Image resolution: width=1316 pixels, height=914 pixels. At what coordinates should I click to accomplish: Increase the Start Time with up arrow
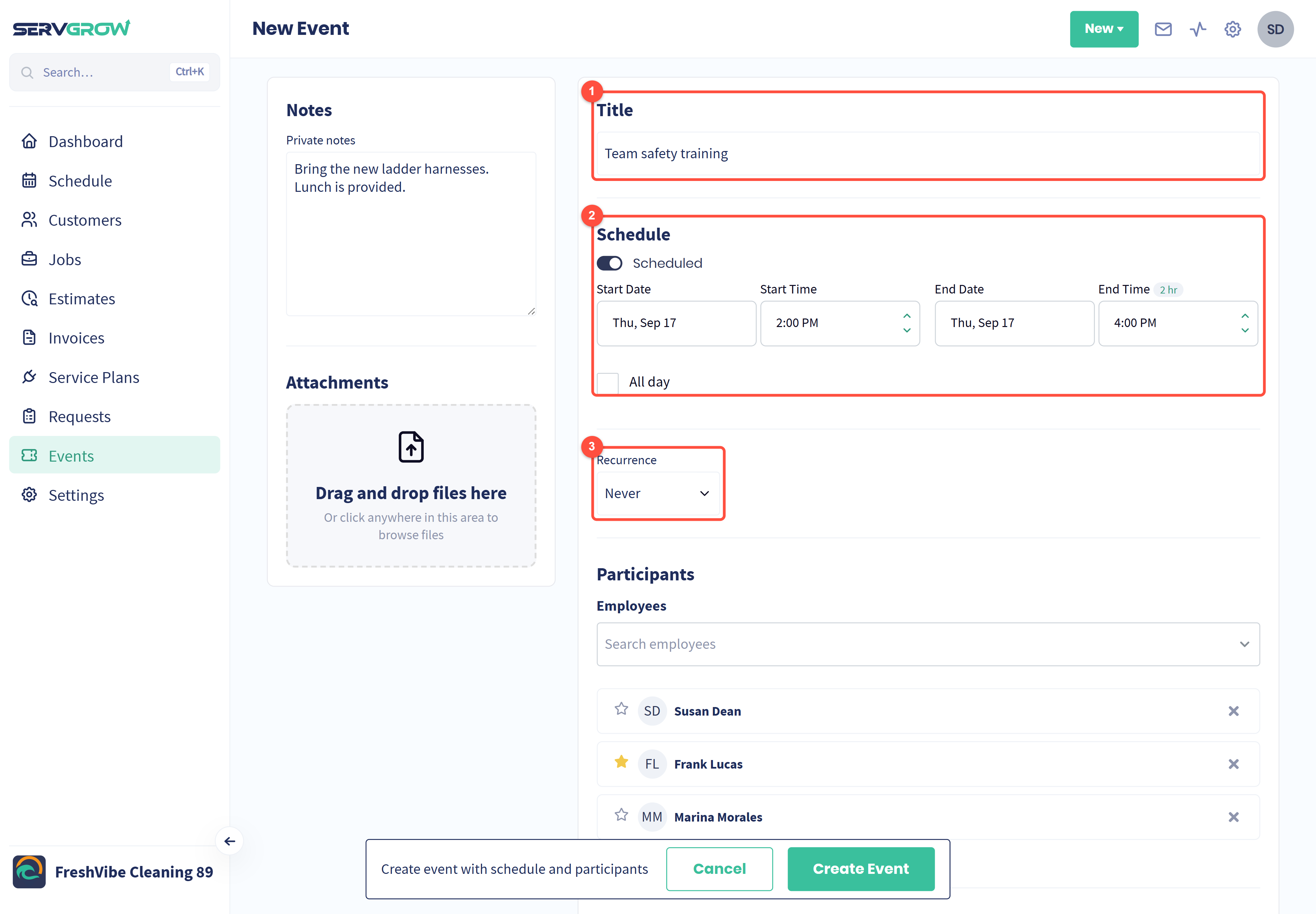pyautogui.click(x=906, y=316)
